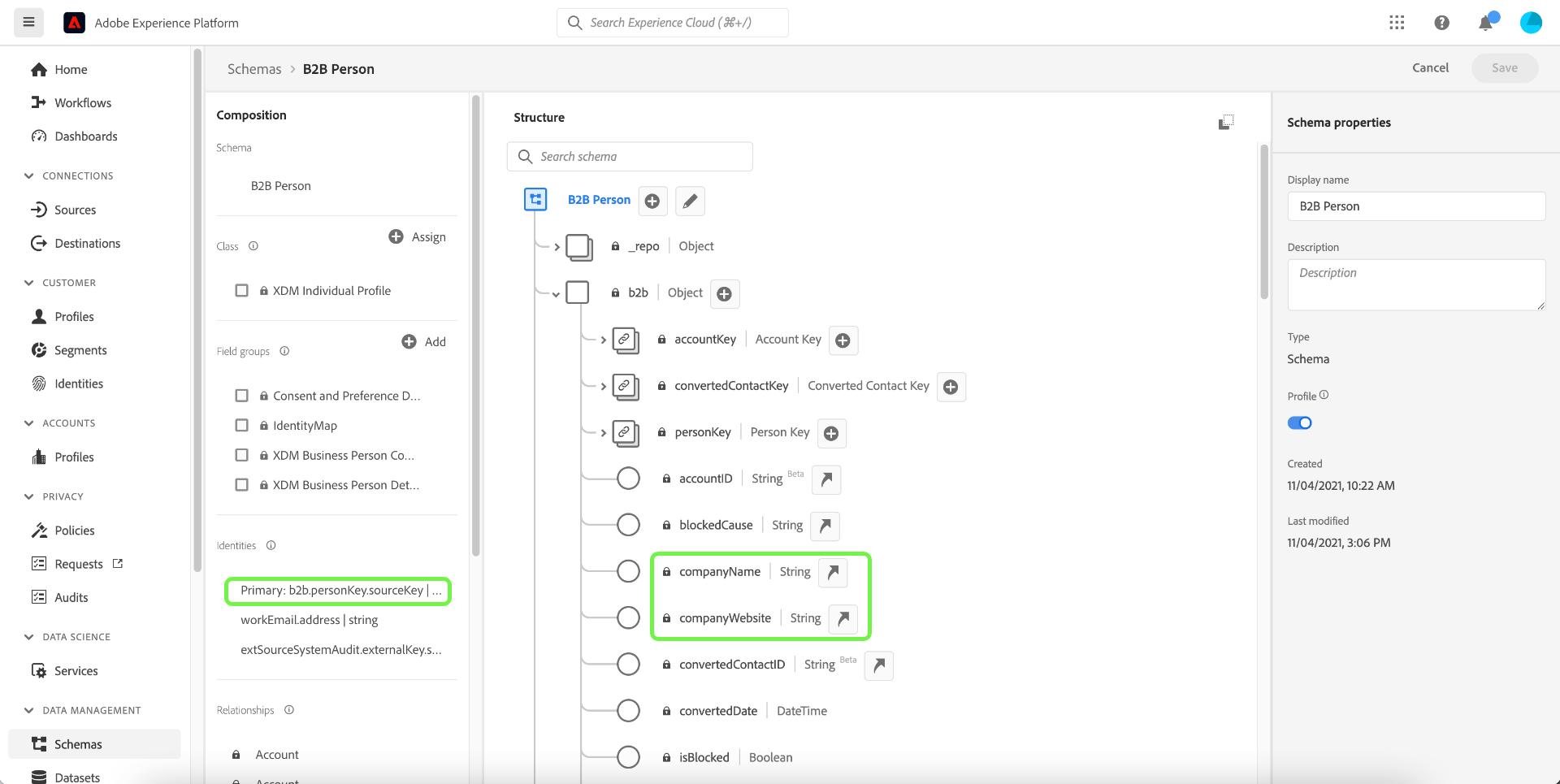The width and height of the screenshot is (1560, 784).
Task: Click the Composition panel vertical scrollbar
Action: click(x=476, y=325)
